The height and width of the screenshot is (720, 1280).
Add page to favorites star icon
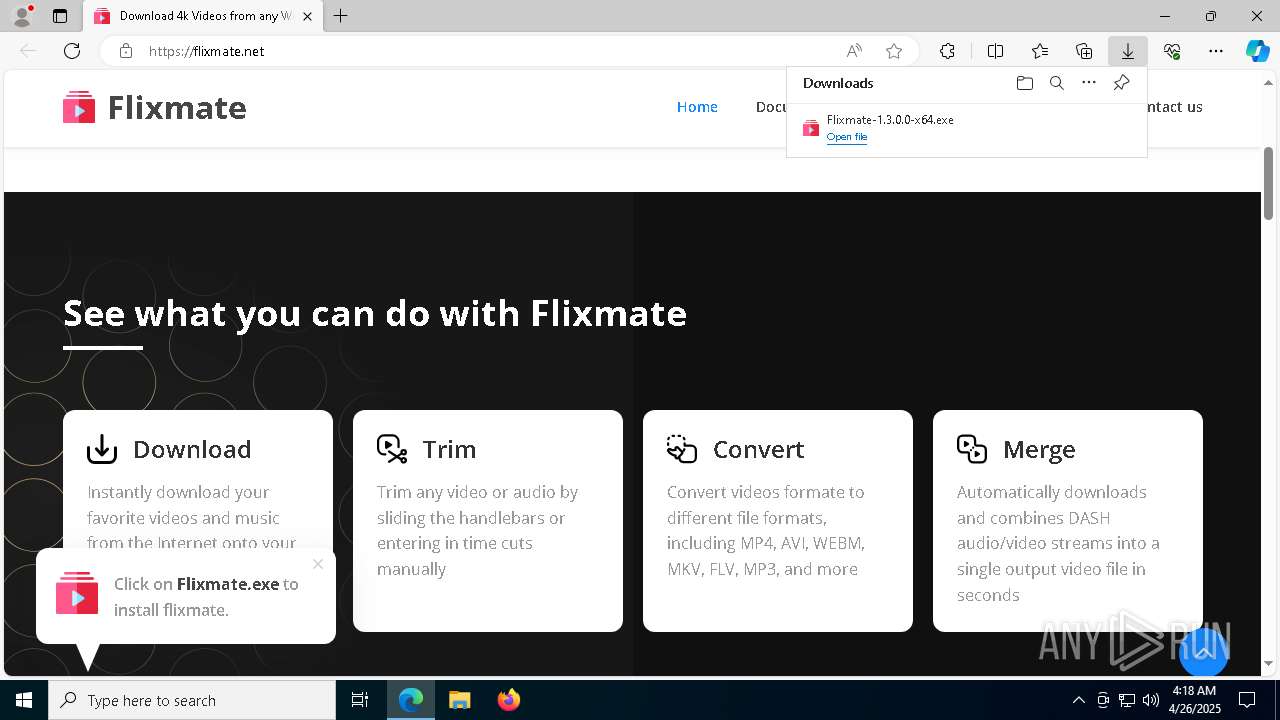(894, 51)
